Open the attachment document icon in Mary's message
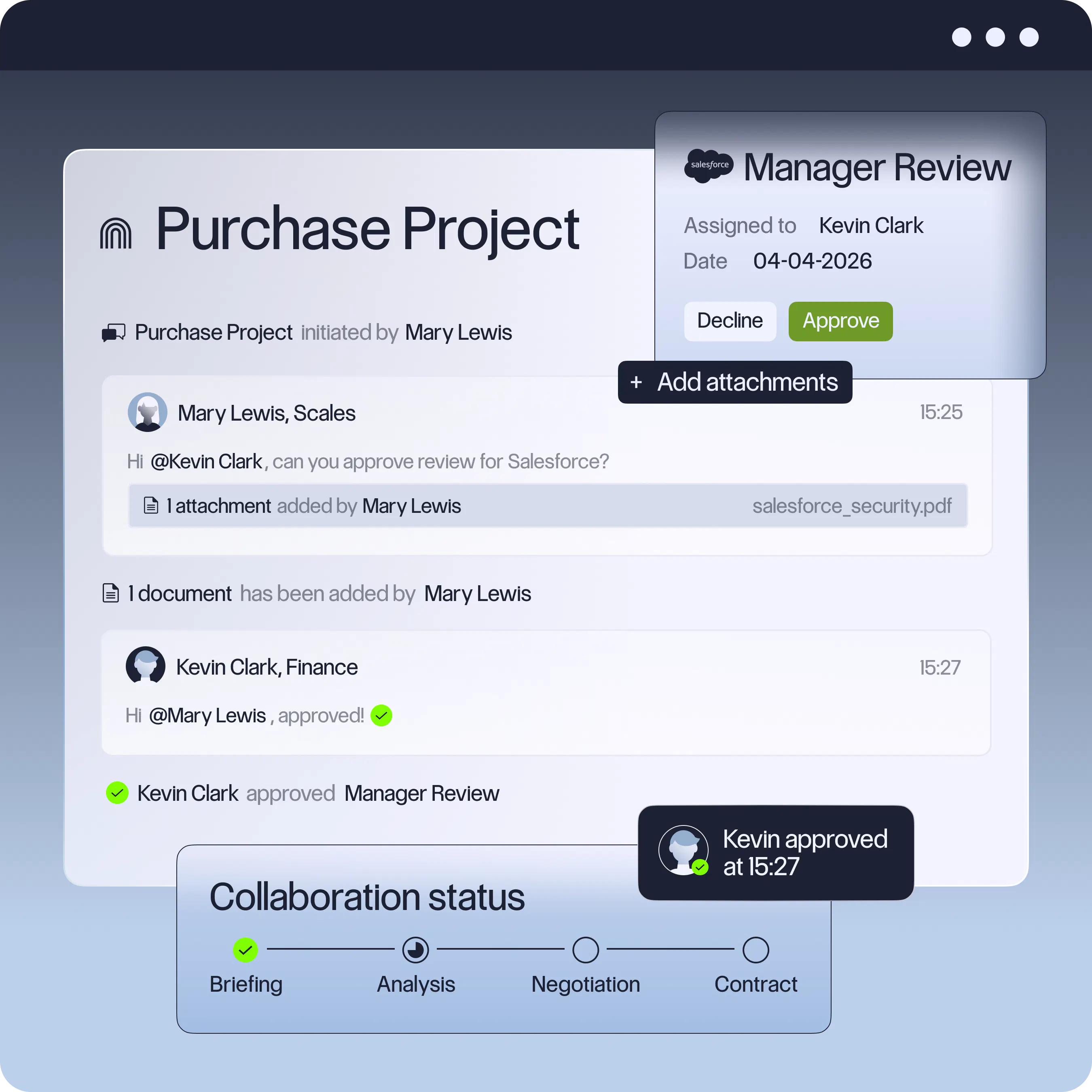This screenshot has width=1092, height=1092. click(x=152, y=505)
